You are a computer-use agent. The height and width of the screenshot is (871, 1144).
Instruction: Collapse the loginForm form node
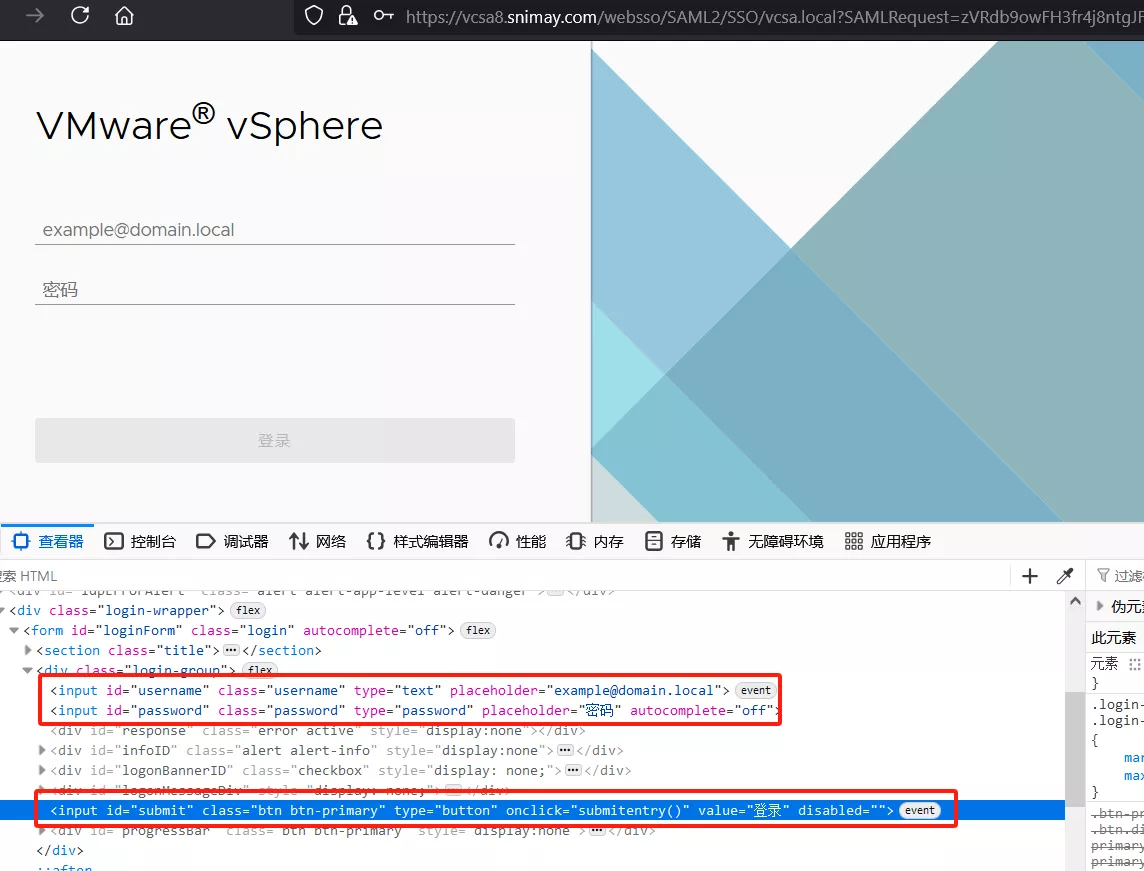click(x=14, y=630)
